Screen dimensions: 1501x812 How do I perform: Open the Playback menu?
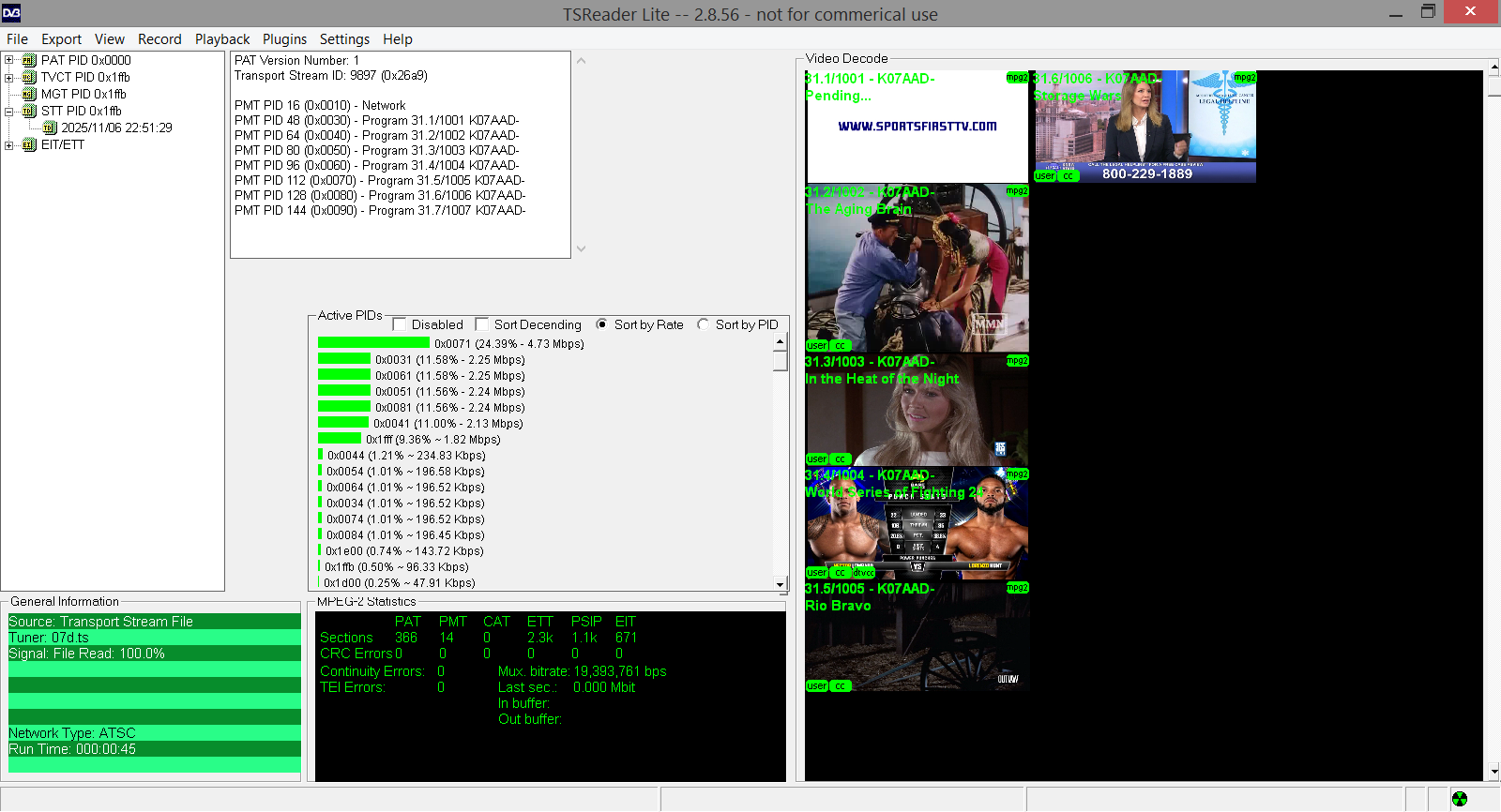[222, 39]
